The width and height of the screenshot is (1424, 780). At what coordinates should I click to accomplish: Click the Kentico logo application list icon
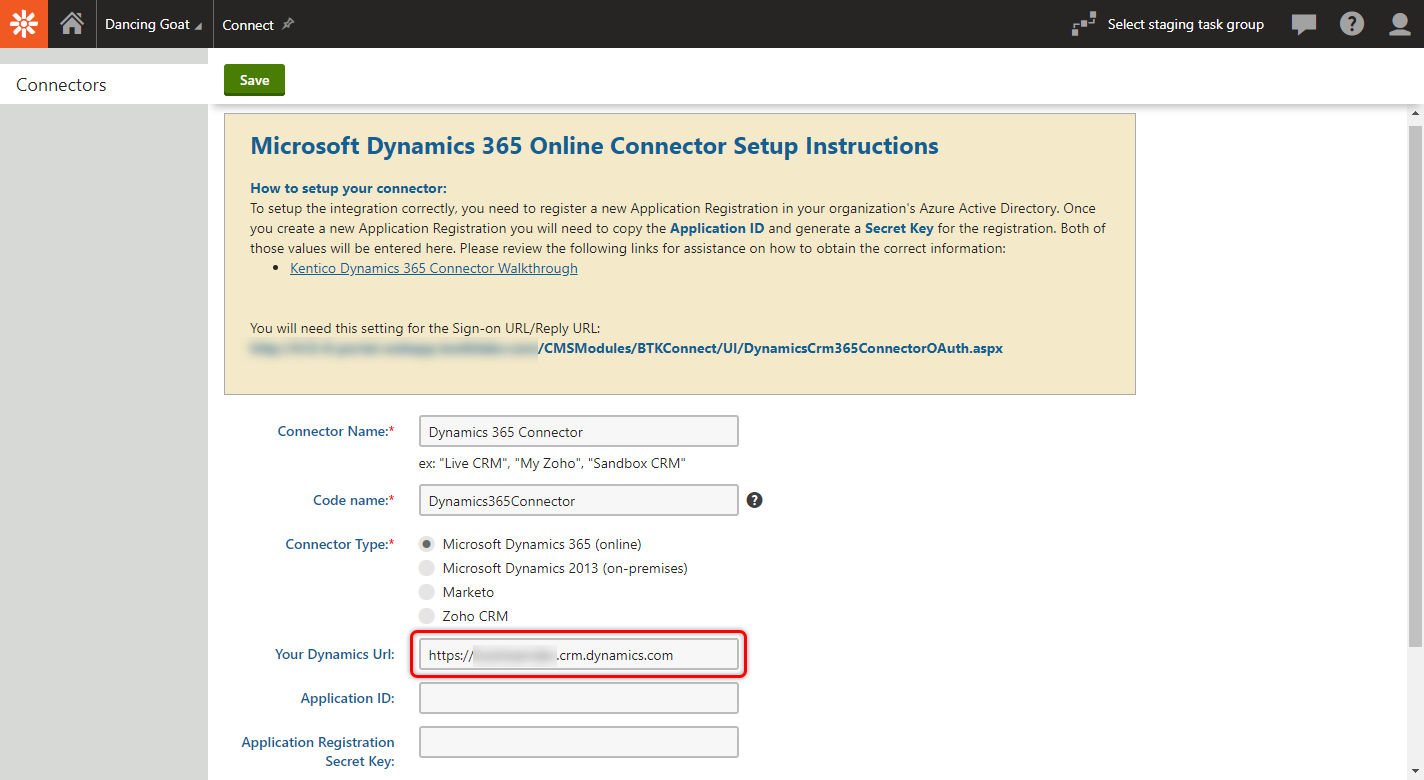click(24, 24)
